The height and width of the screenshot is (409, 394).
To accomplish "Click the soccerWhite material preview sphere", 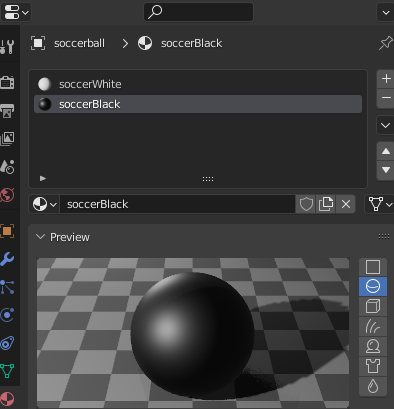I will tap(45, 84).
